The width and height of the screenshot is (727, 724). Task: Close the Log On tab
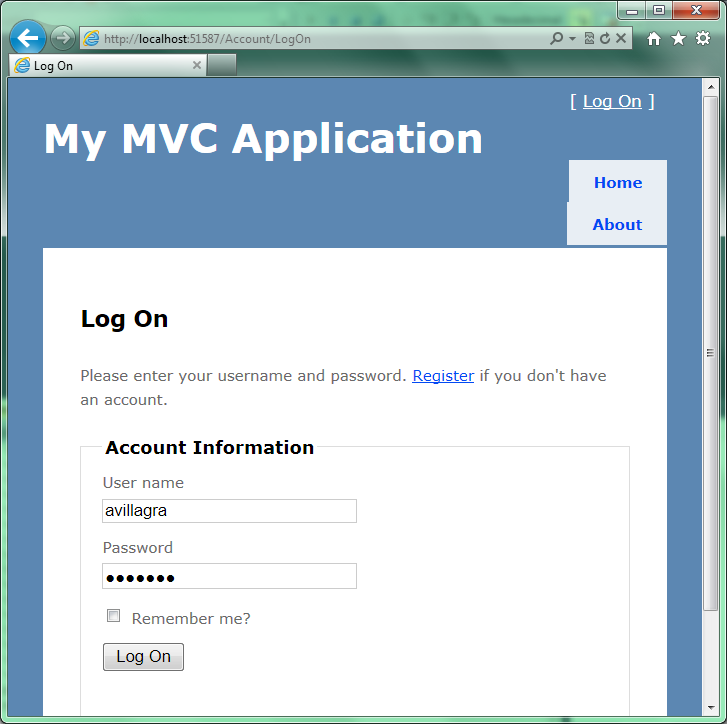pyautogui.click(x=197, y=65)
